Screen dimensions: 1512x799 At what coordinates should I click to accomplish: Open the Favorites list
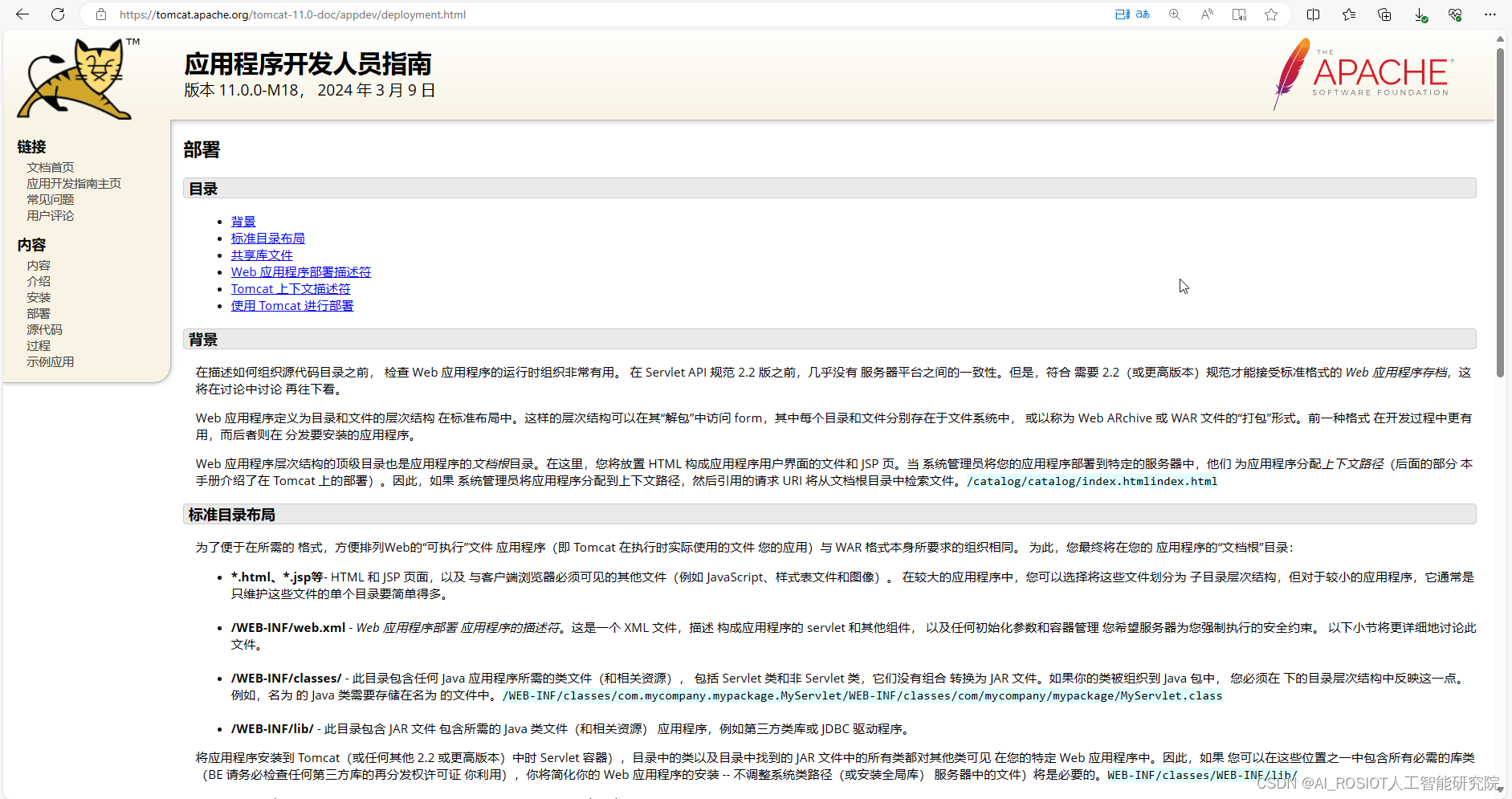(1349, 14)
